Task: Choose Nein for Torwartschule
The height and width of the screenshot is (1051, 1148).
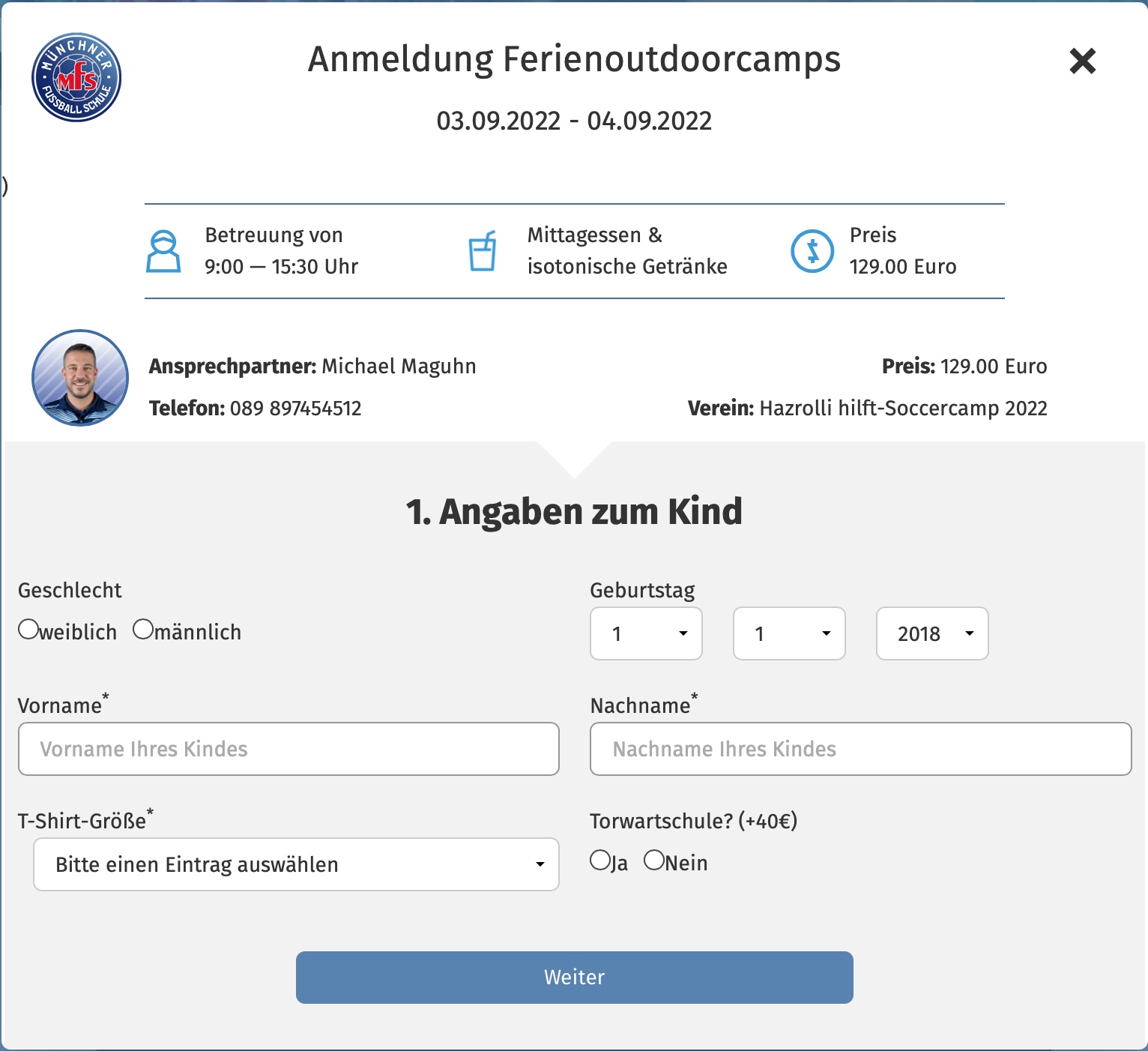Action: click(654, 861)
